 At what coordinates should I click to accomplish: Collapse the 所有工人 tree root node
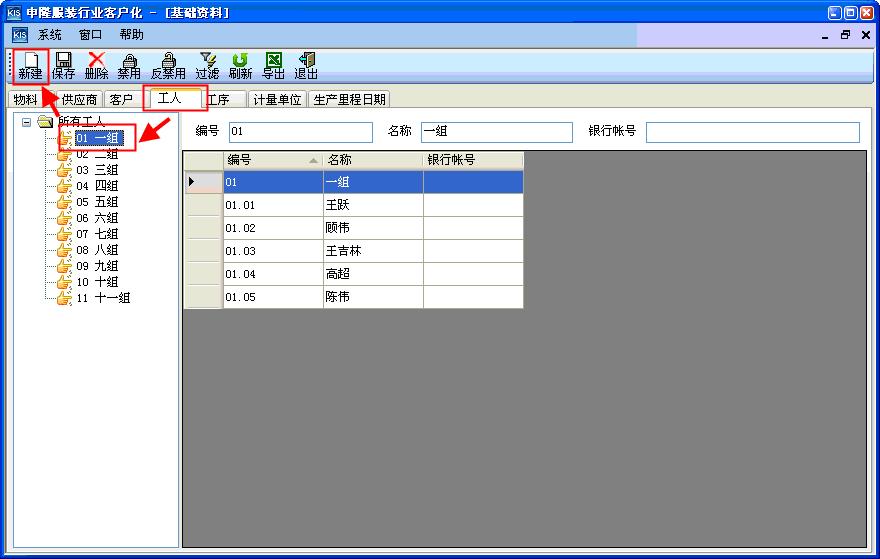pyautogui.click(x=27, y=122)
